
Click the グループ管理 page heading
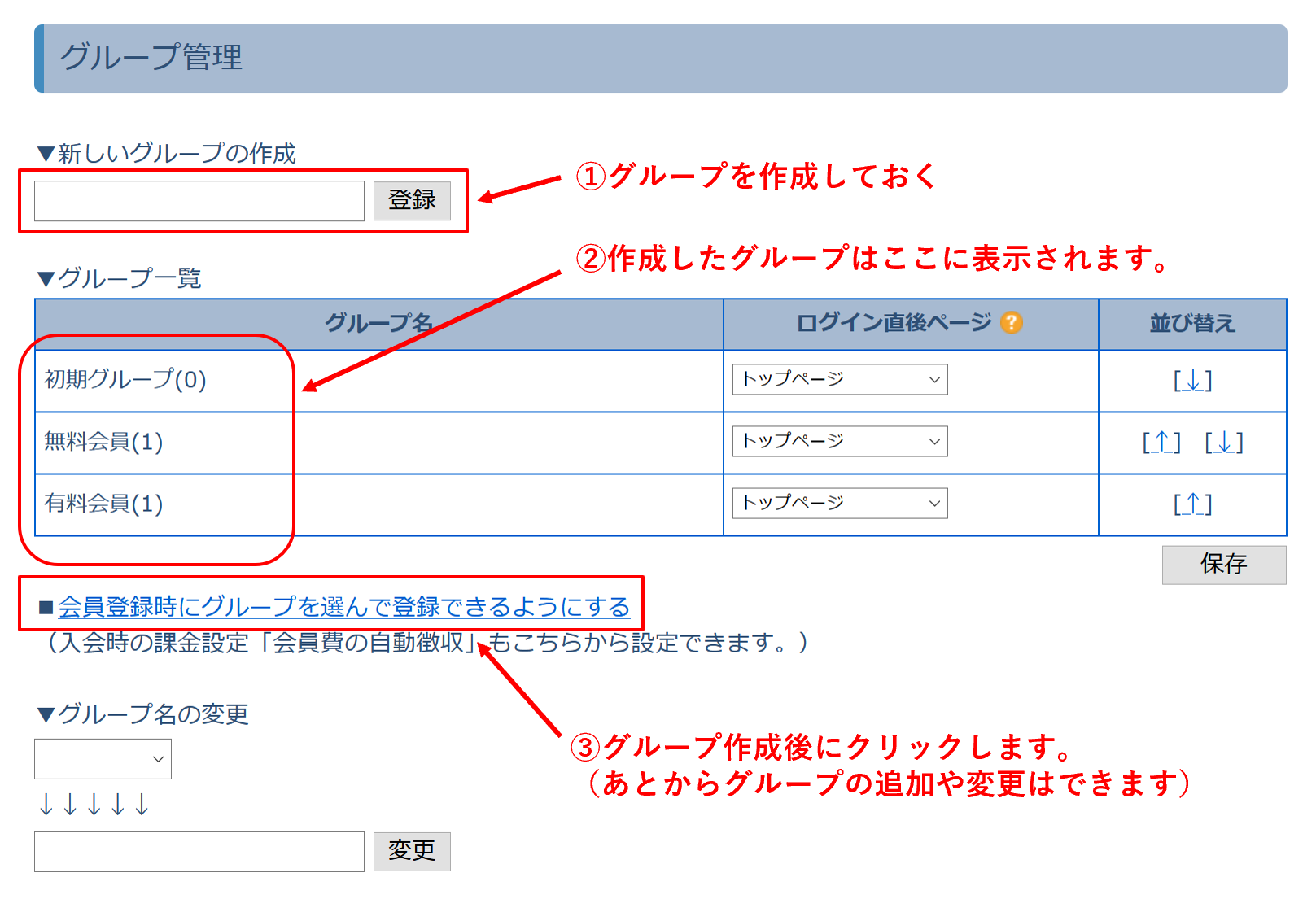[x=151, y=58]
